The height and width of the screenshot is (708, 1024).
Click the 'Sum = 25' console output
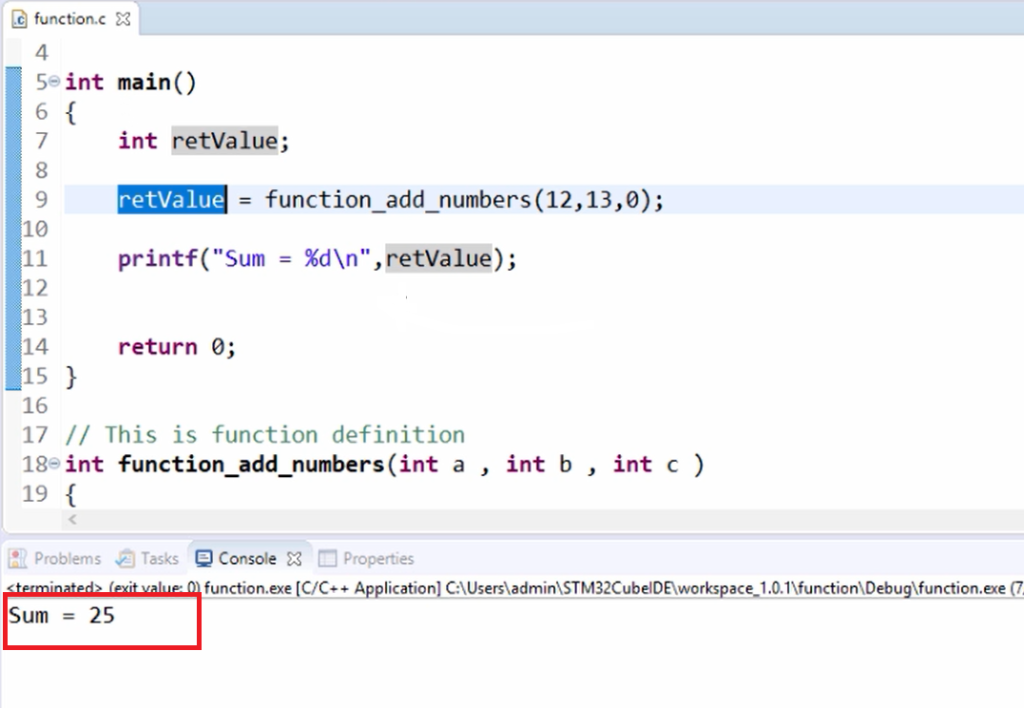tap(62, 615)
